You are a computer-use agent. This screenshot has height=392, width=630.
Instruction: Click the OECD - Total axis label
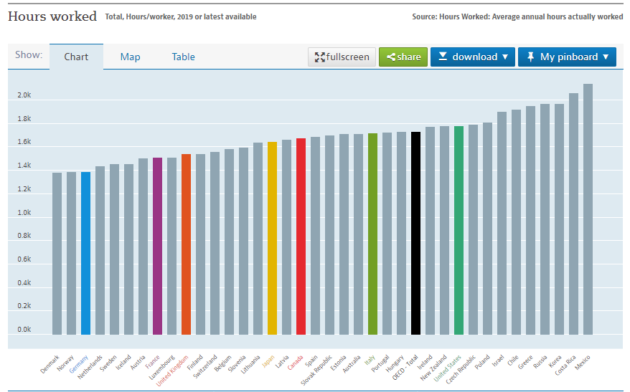point(405,368)
